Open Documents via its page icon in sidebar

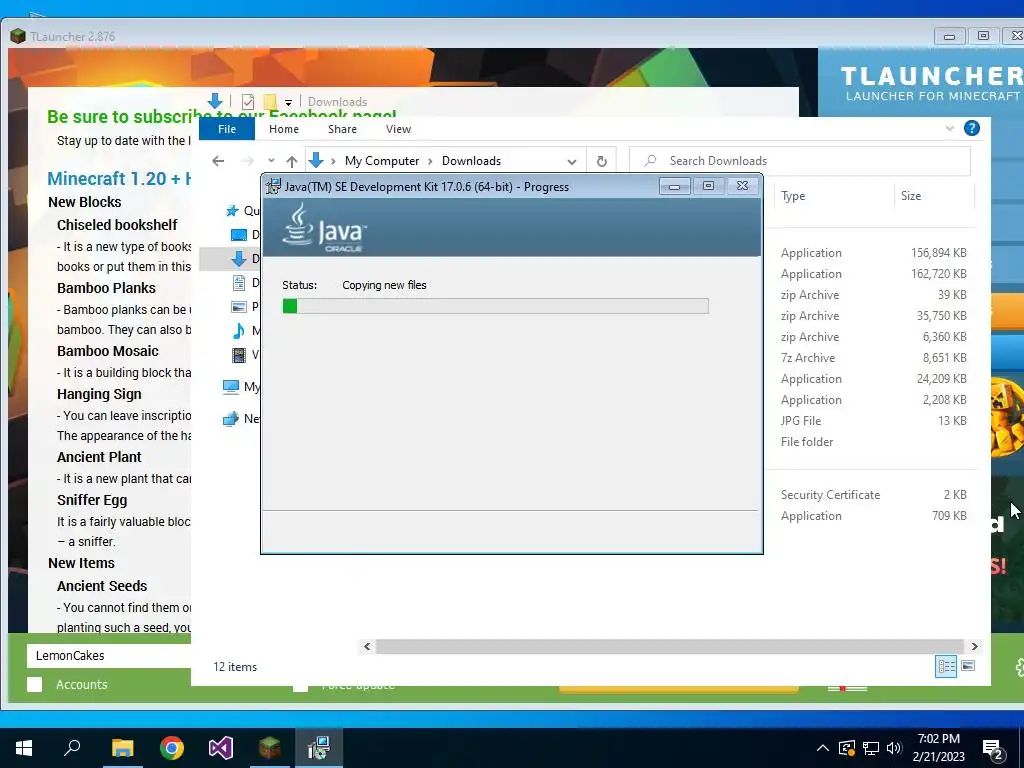pos(239,283)
